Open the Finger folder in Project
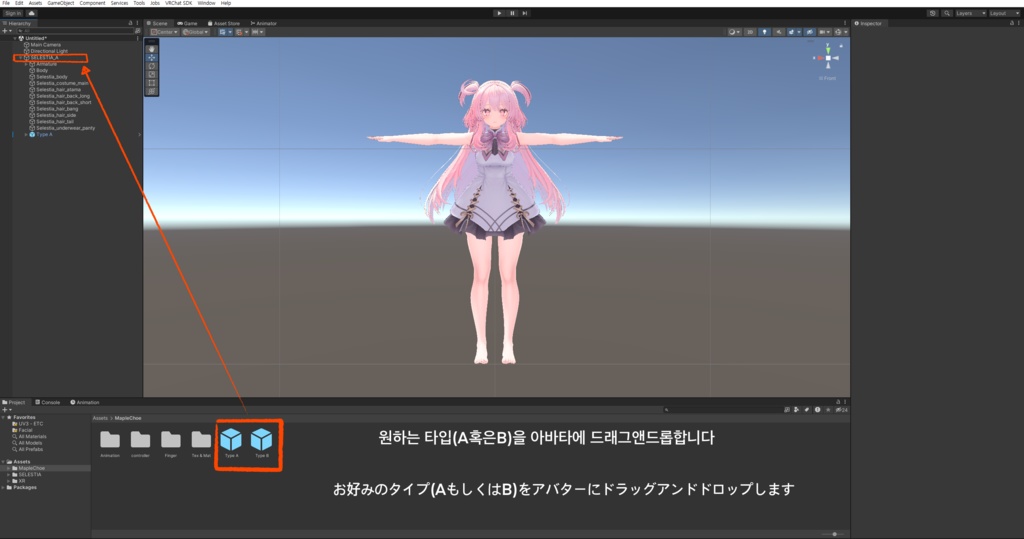Screen dimensions: 1024x539 [170, 443]
